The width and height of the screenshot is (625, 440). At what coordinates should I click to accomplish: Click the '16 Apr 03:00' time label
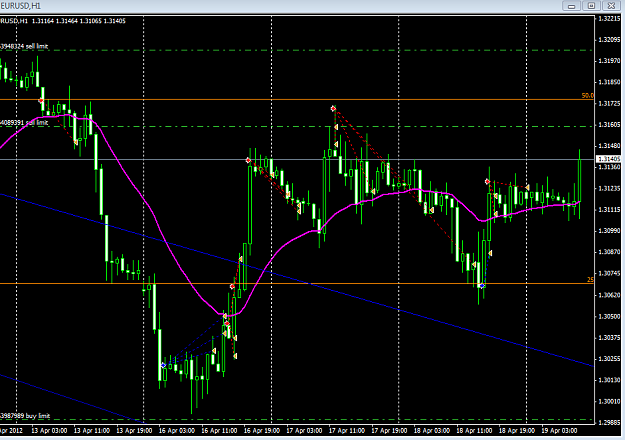coord(177,430)
